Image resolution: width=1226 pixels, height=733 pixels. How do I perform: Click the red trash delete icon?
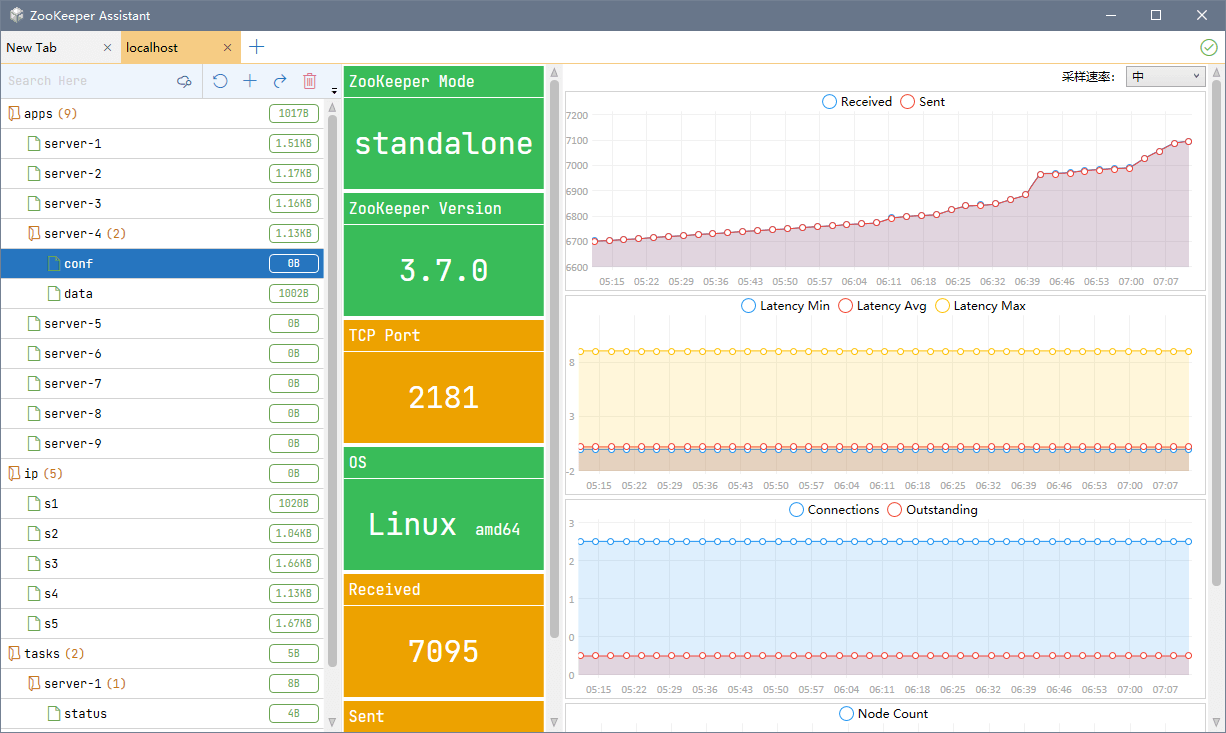click(x=310, y=81)
